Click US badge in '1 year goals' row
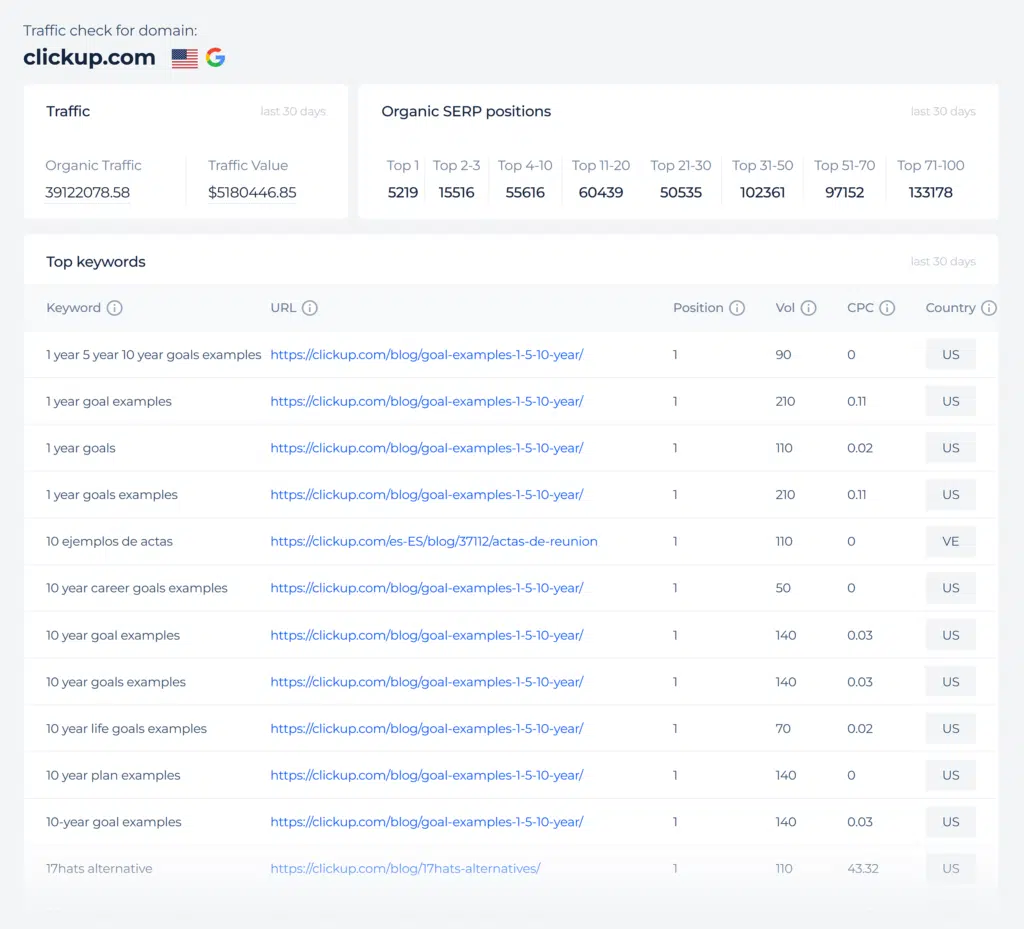Screen dimensions: 1024x929 tap(950, 448)
